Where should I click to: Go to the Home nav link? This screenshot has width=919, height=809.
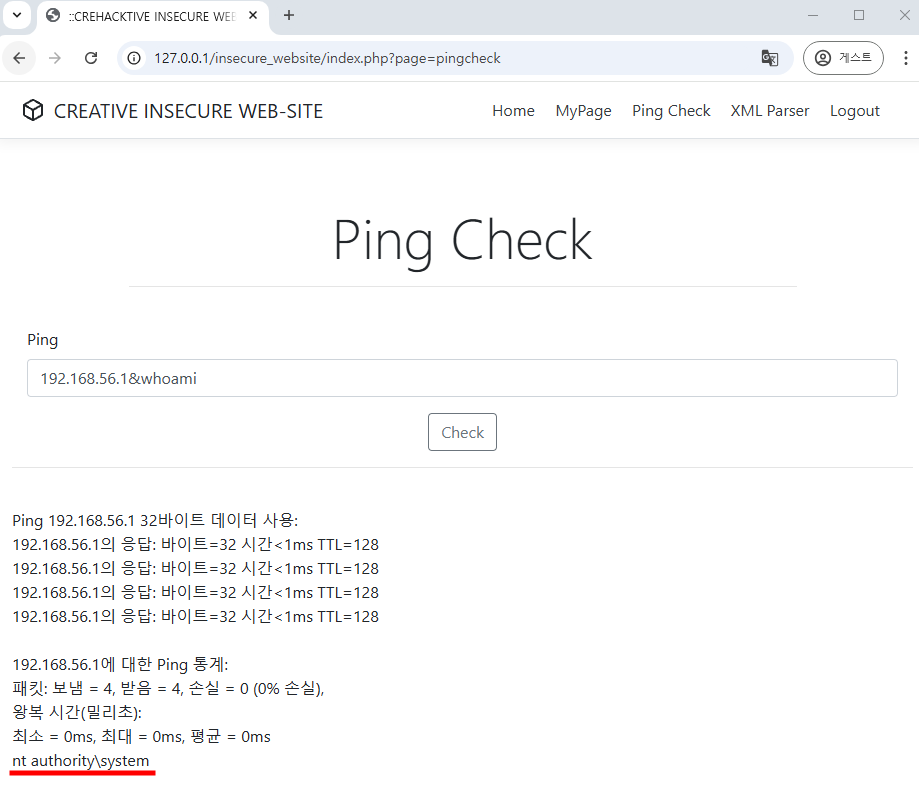click(x=513, y=111)
